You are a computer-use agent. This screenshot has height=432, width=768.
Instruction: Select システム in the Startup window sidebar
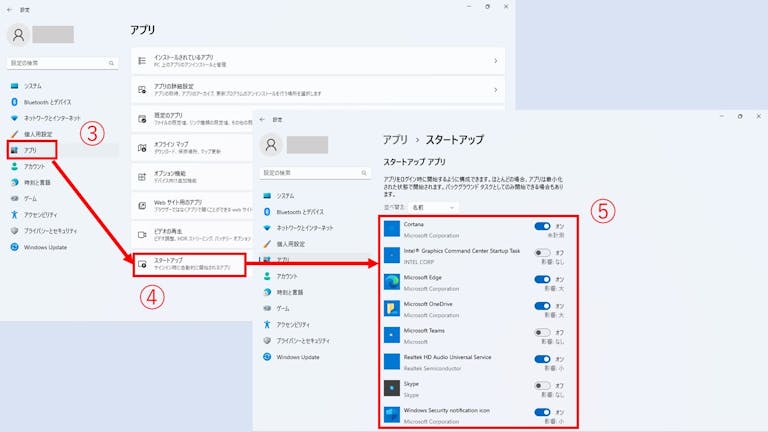314,196
